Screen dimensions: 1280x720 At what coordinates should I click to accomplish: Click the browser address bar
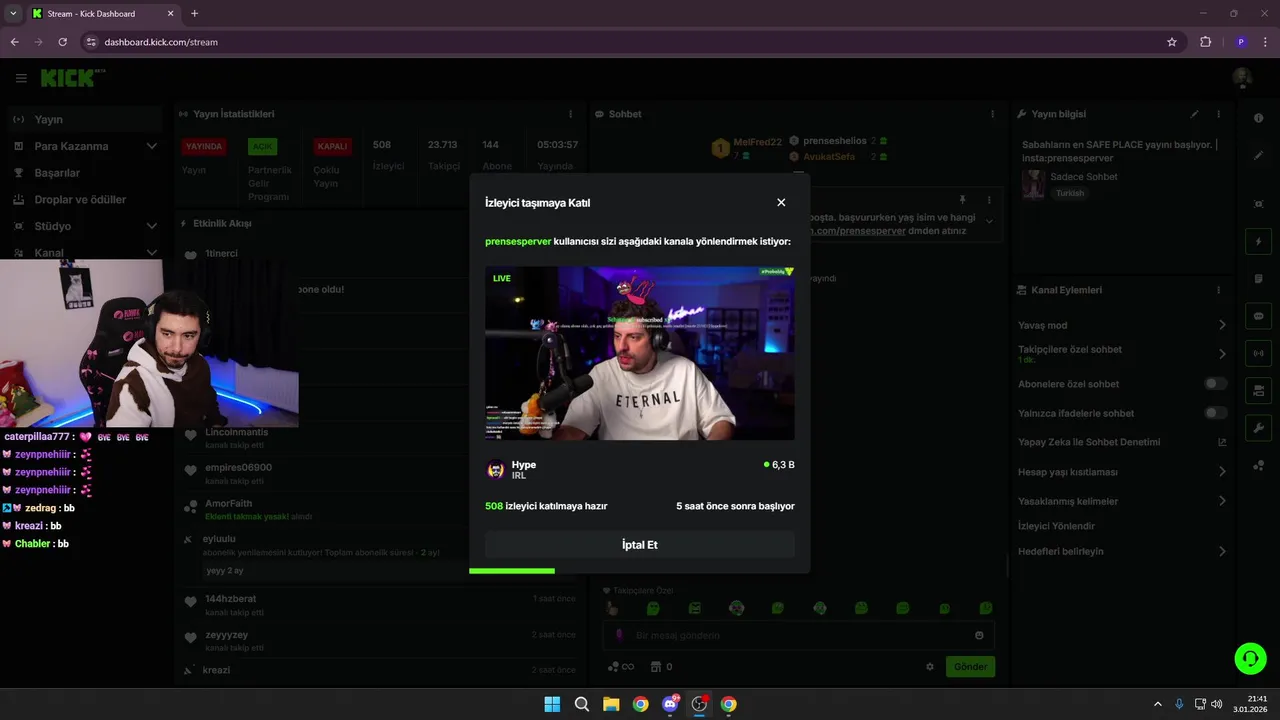pyautogui.click(x=620, y=42)
